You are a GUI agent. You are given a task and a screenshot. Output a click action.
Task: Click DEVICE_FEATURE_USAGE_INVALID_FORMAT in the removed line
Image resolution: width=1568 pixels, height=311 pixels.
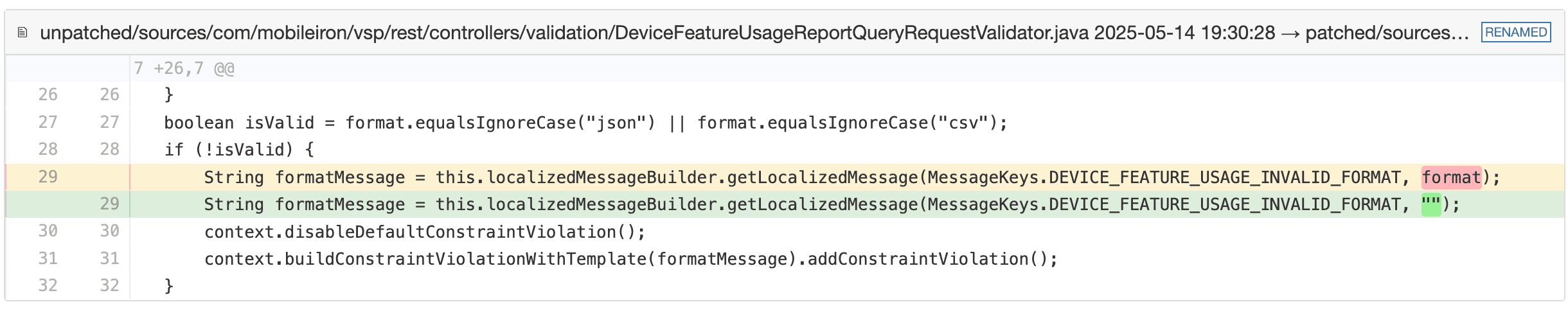[x=1224, y=177]
